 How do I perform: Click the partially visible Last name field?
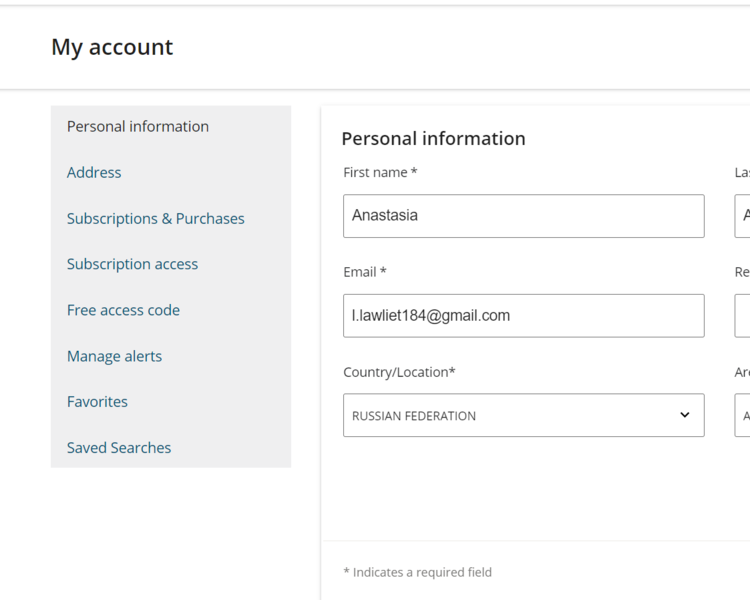tap(742, 216)
